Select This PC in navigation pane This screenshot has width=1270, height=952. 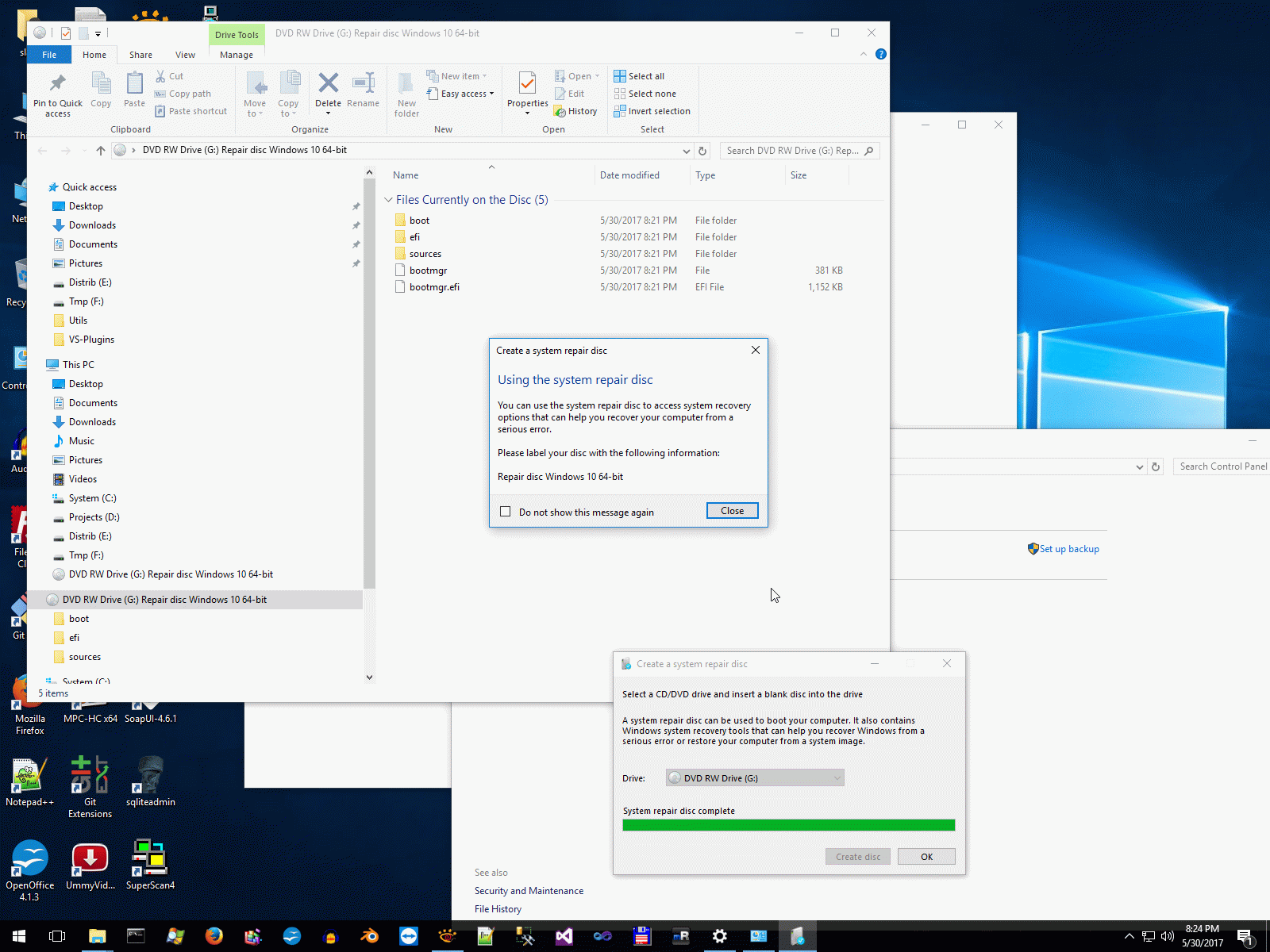(78, 365)
